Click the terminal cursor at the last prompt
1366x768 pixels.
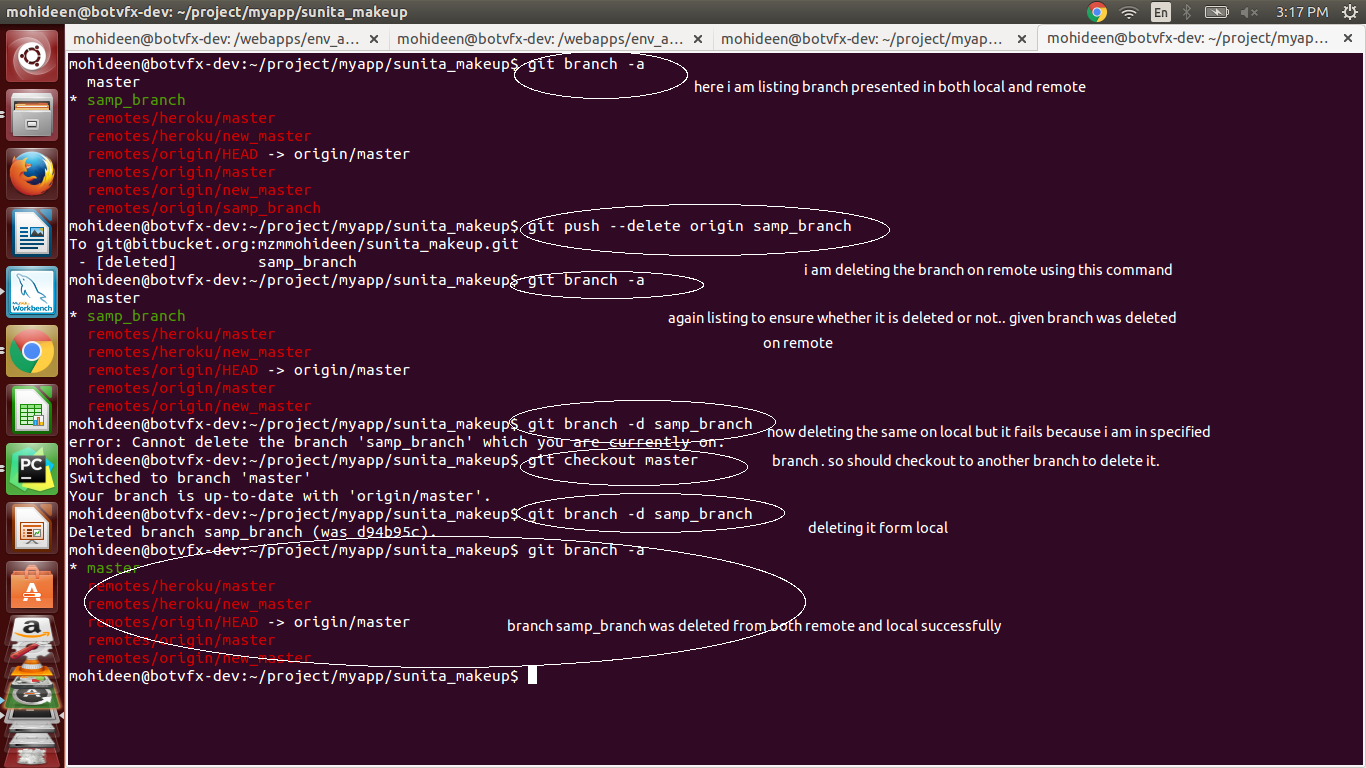[533, 676]
